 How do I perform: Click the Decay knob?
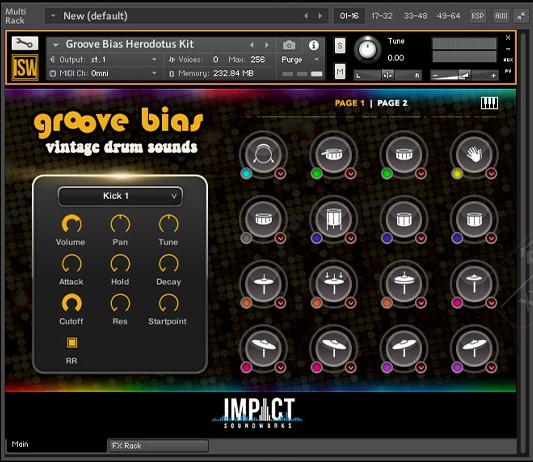coord(169,264)
